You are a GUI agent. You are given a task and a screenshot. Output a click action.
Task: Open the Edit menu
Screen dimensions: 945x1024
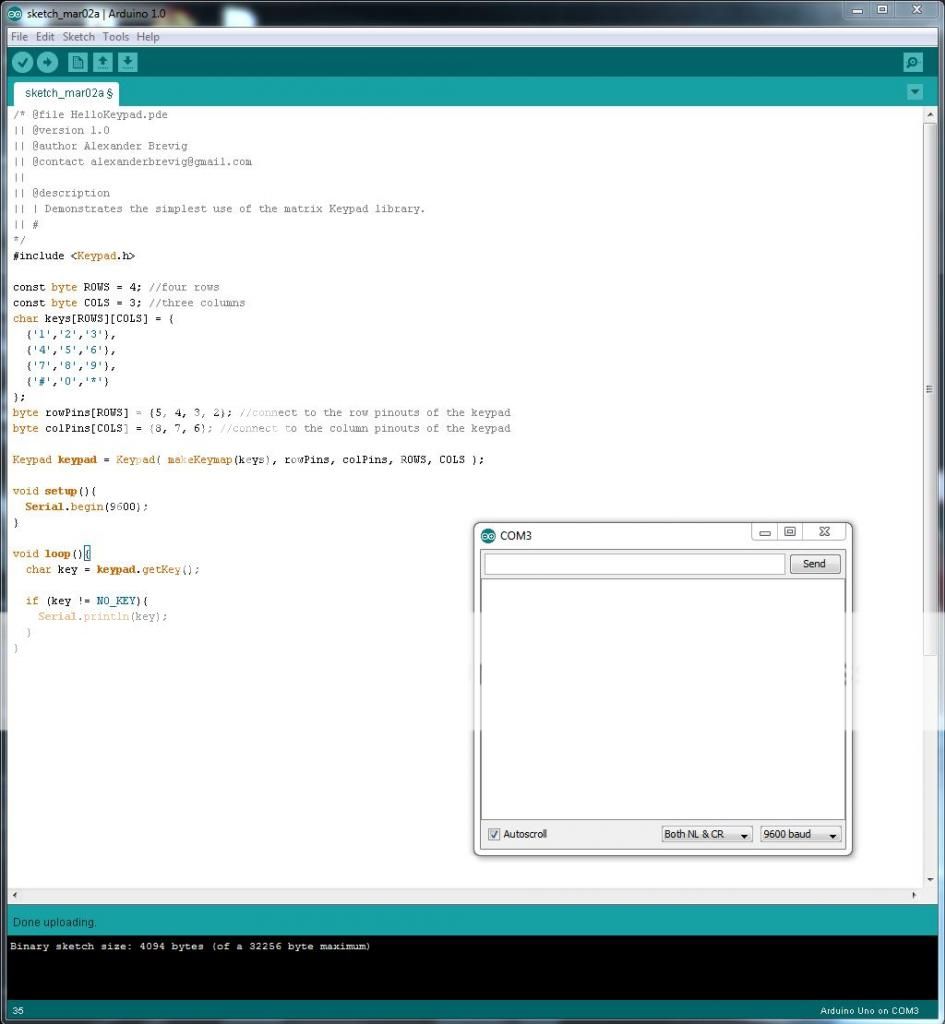[45, 37]
